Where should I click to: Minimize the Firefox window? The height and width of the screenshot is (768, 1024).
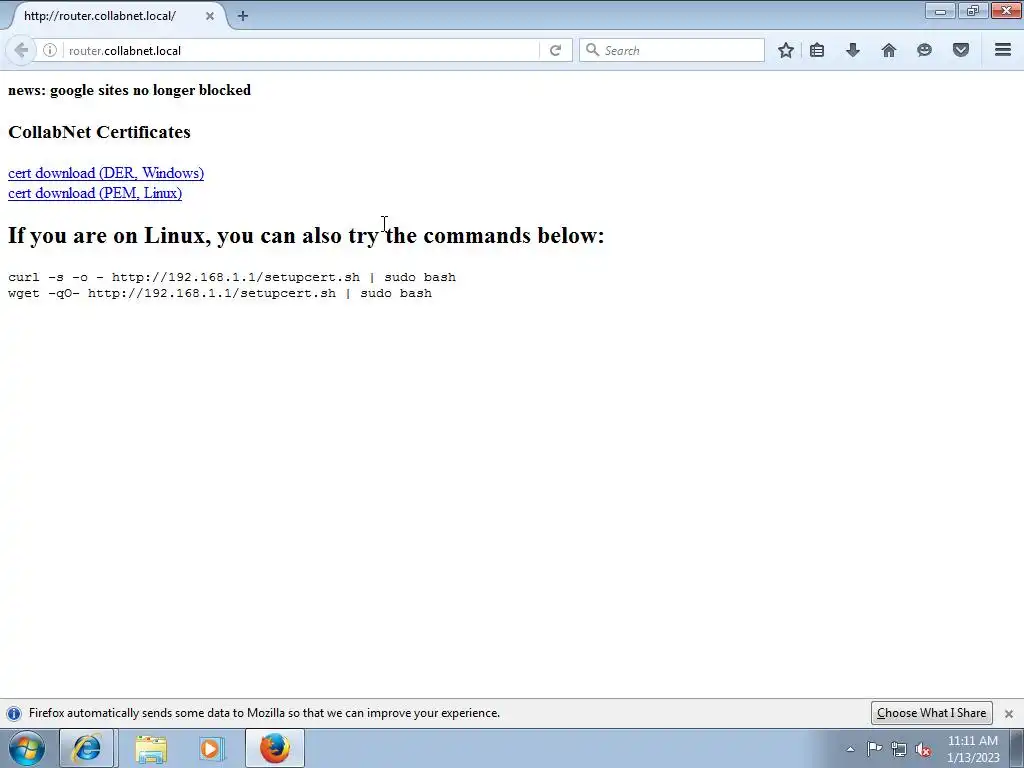point(940,10)
